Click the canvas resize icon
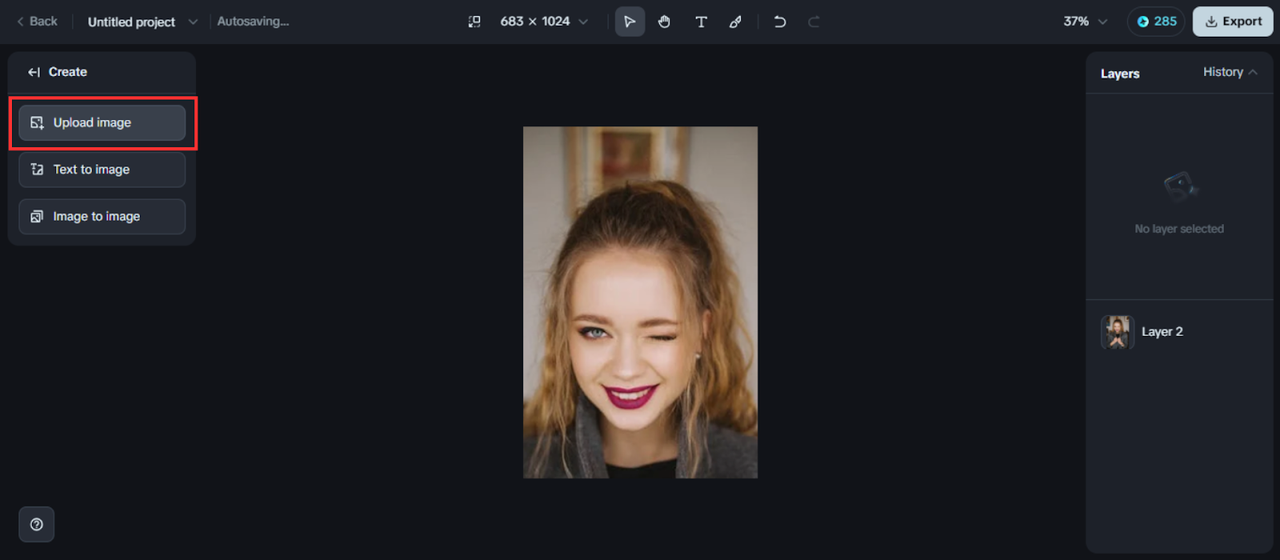1280x560 pixels. tap(475, 21)
